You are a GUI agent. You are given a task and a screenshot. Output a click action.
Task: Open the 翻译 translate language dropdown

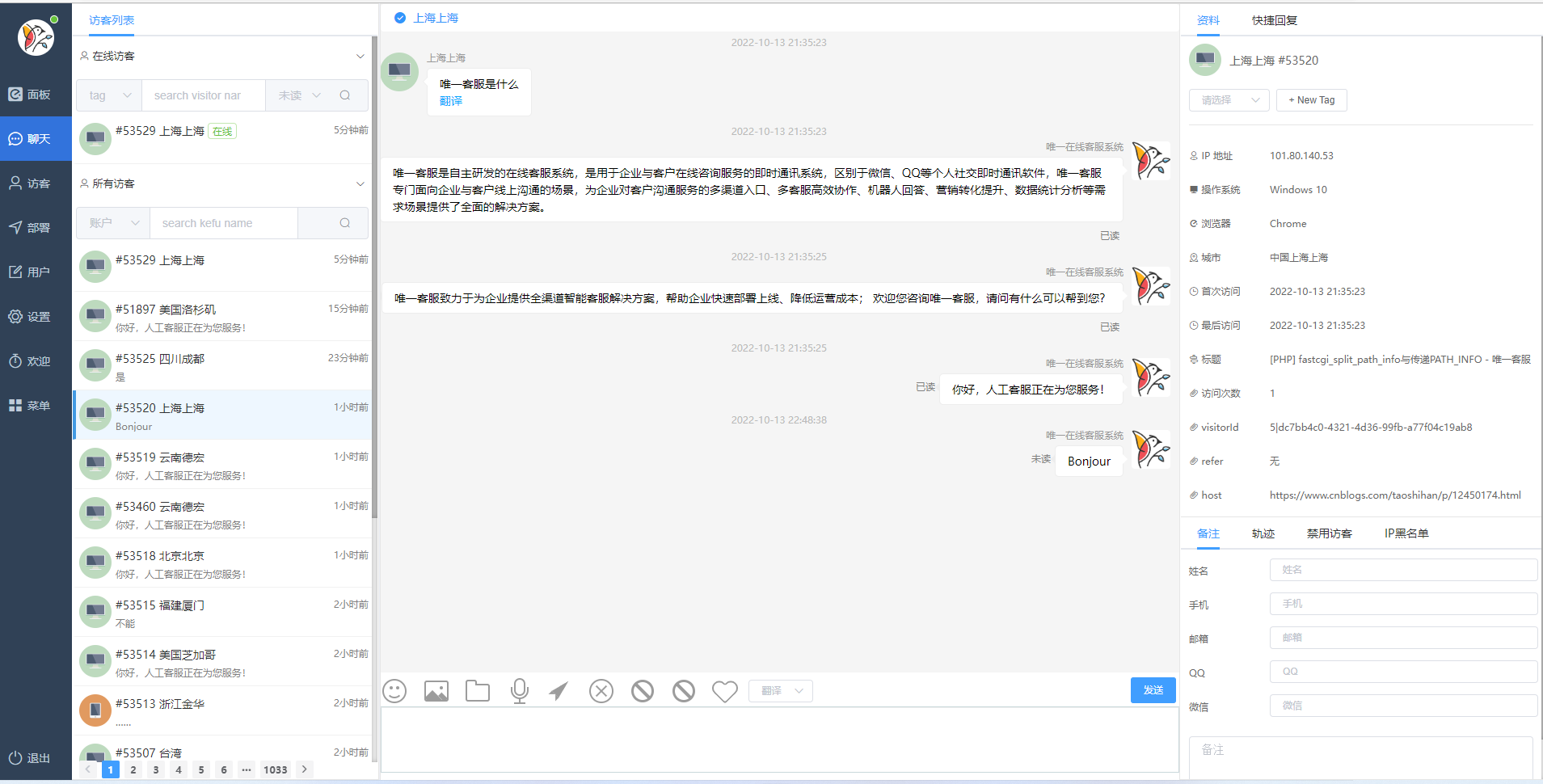click(781, 691)
